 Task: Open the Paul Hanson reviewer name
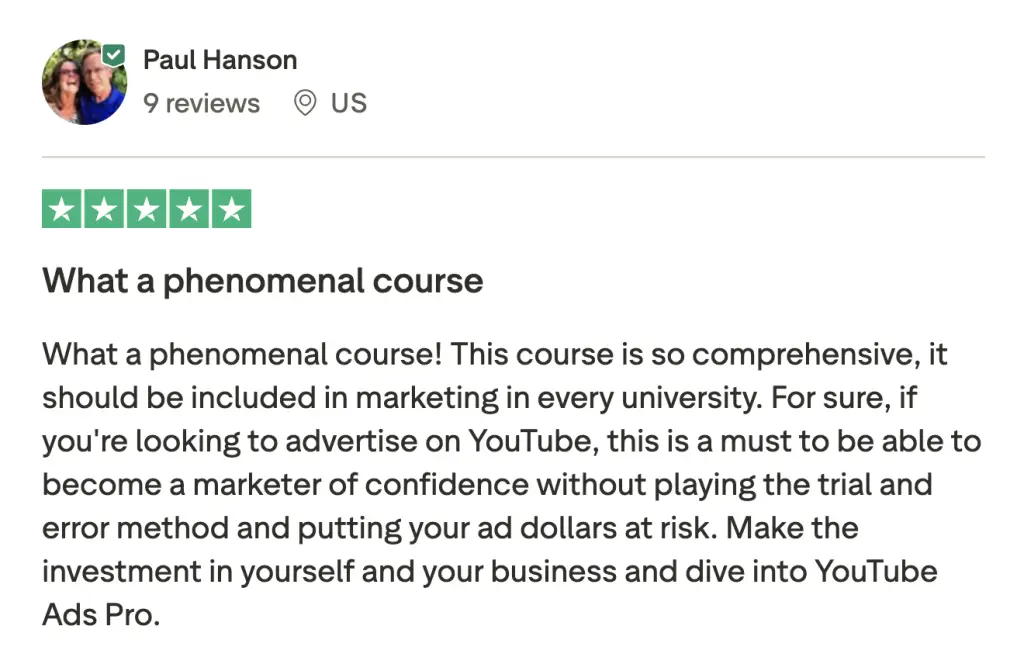coord(220,59)
